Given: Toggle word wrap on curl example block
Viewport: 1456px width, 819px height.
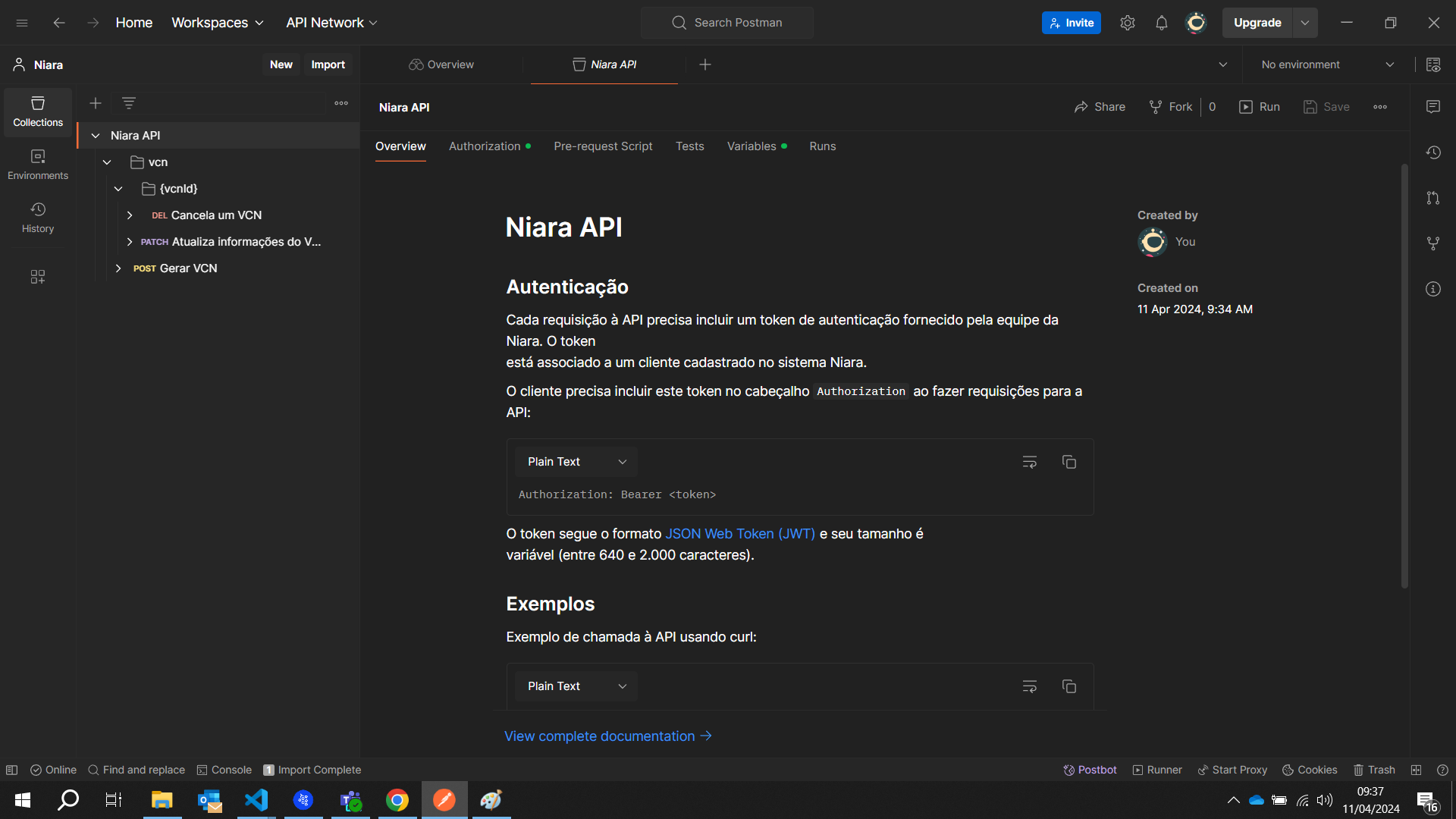Looking at the screenshot, I should (x=1030, y=686).
